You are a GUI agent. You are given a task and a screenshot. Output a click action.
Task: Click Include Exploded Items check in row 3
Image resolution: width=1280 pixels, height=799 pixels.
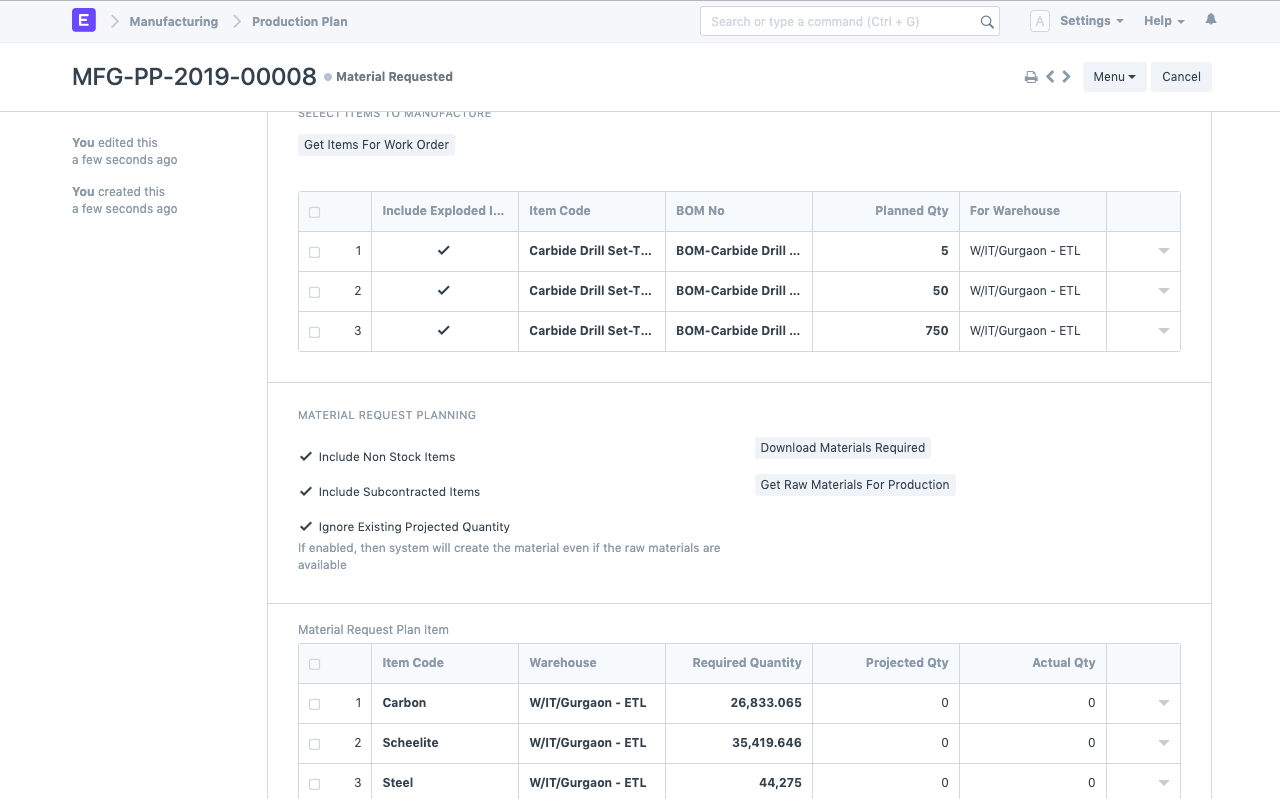pos(445,331)
